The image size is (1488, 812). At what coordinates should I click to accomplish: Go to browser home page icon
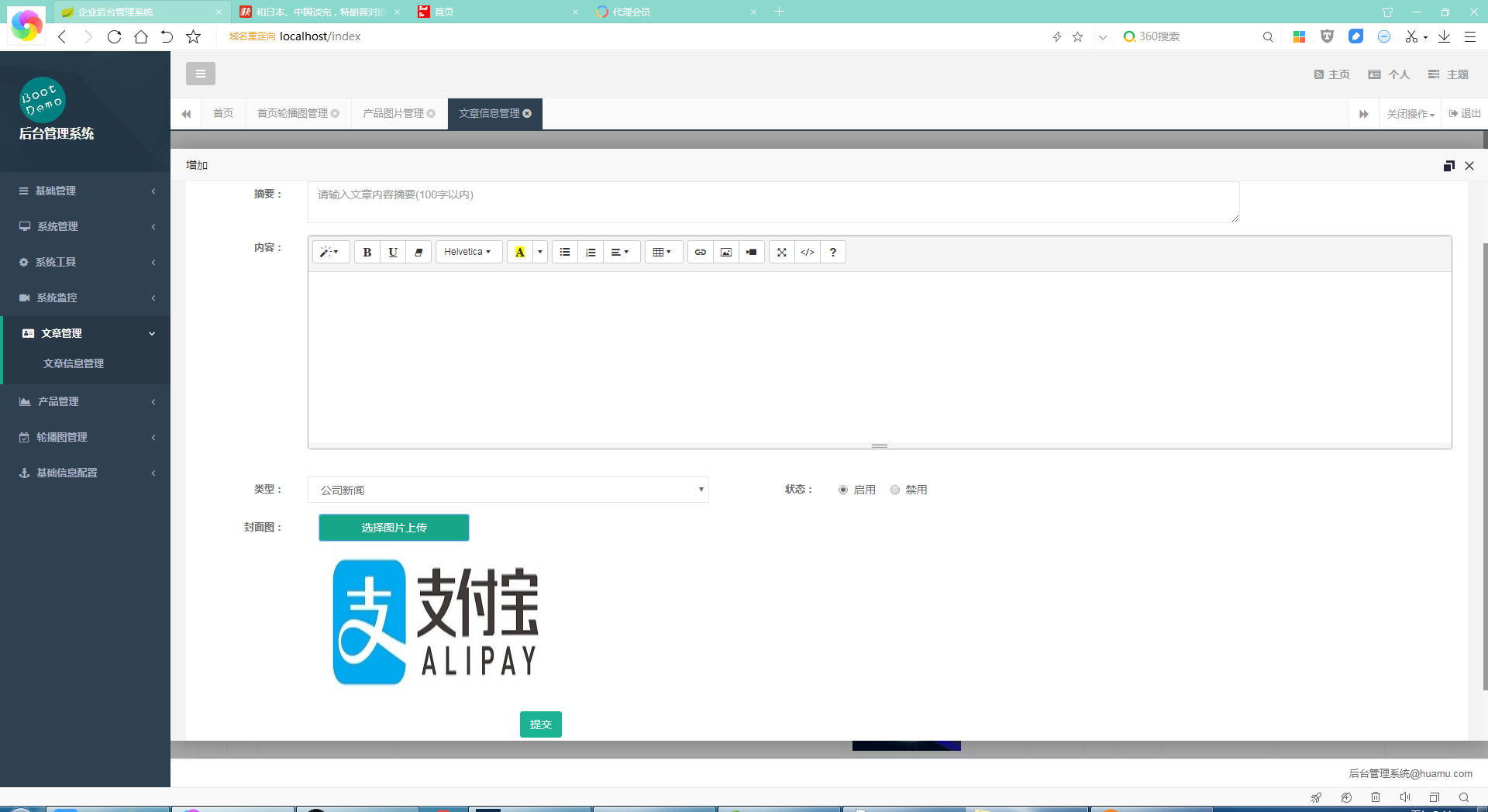[141, 36]
